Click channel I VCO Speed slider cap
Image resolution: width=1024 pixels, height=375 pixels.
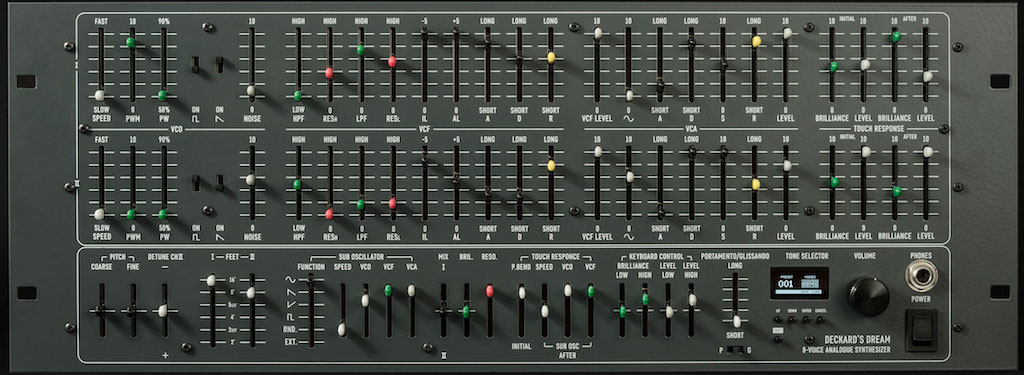(100, 95)
